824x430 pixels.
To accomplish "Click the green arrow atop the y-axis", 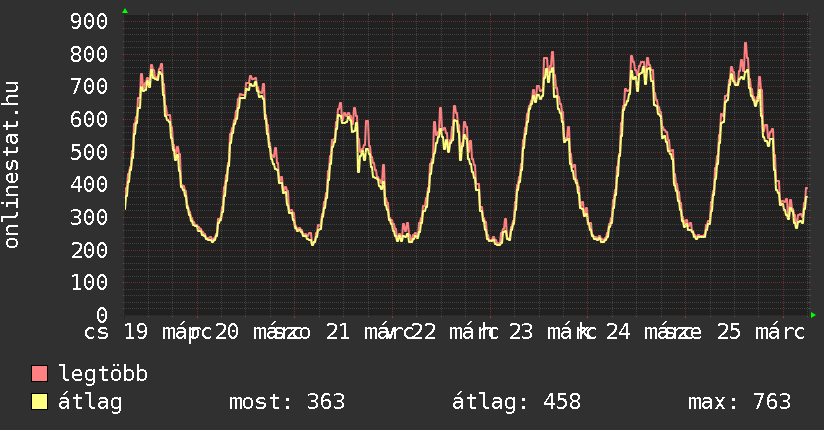I will click(125, 11).
